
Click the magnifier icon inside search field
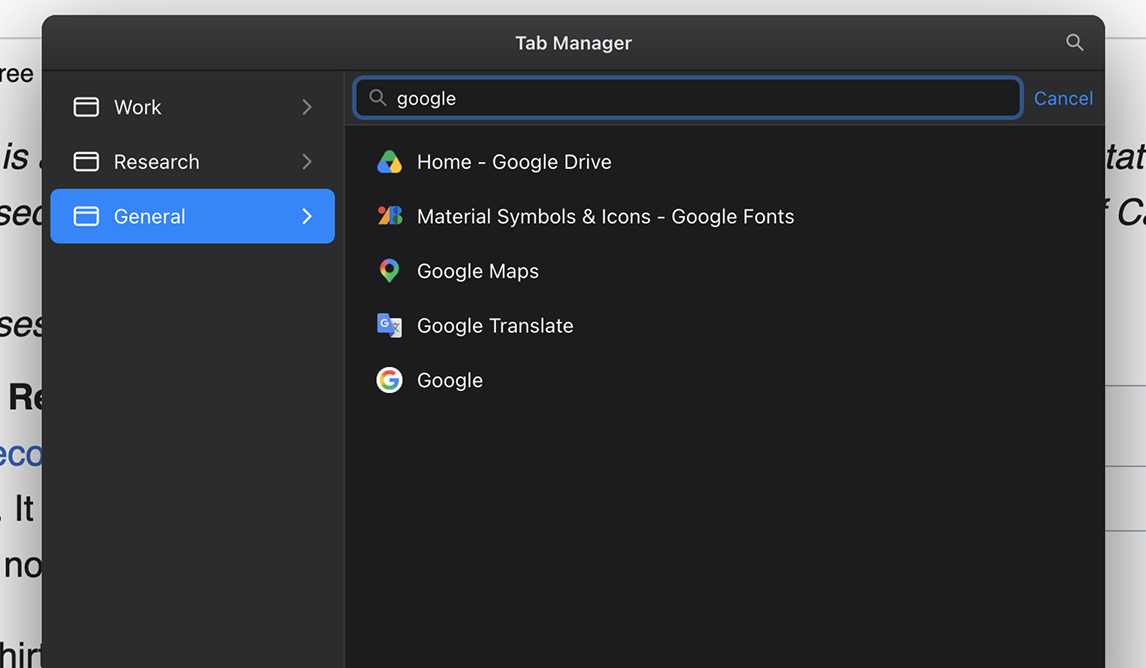coord(377,97)
